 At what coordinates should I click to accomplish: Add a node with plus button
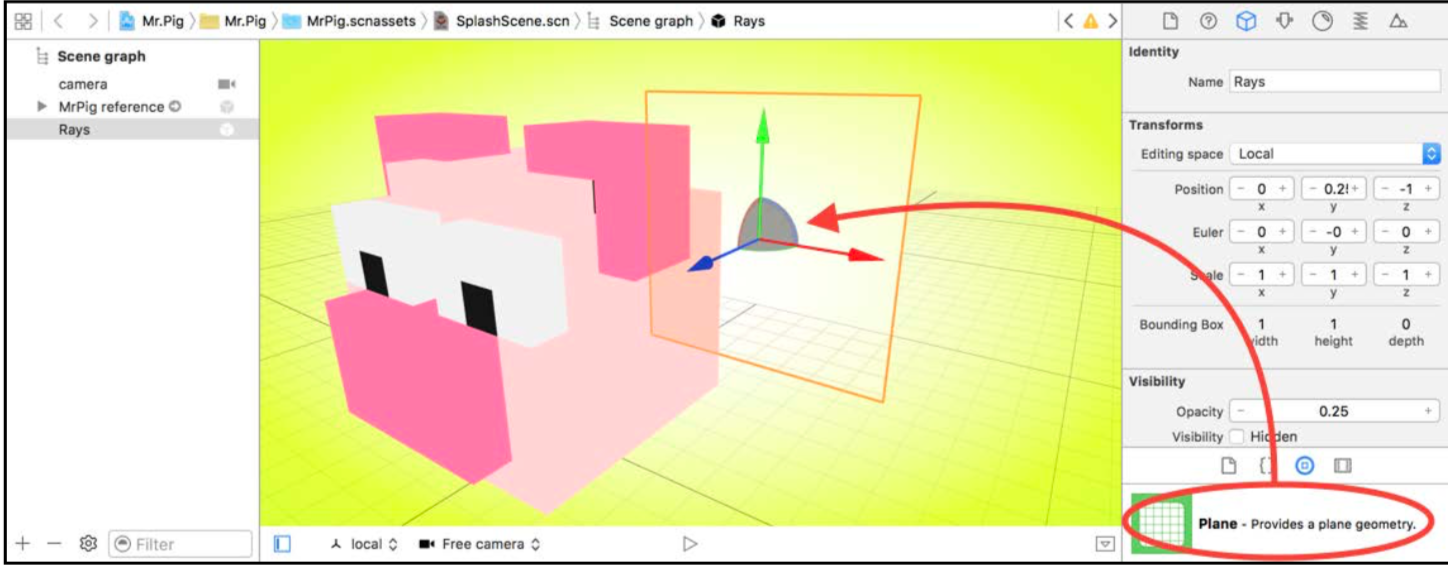23,544
